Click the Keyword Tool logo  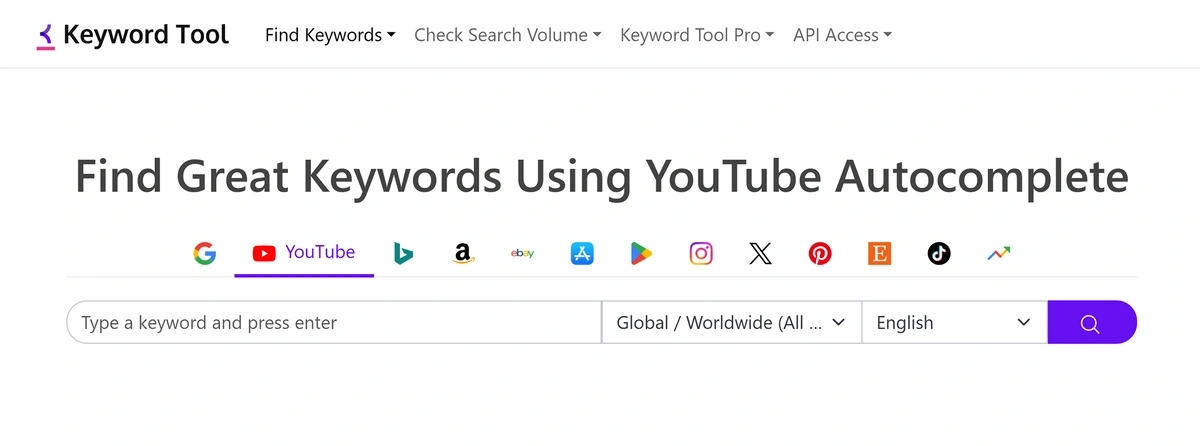(x=132, y=35)
